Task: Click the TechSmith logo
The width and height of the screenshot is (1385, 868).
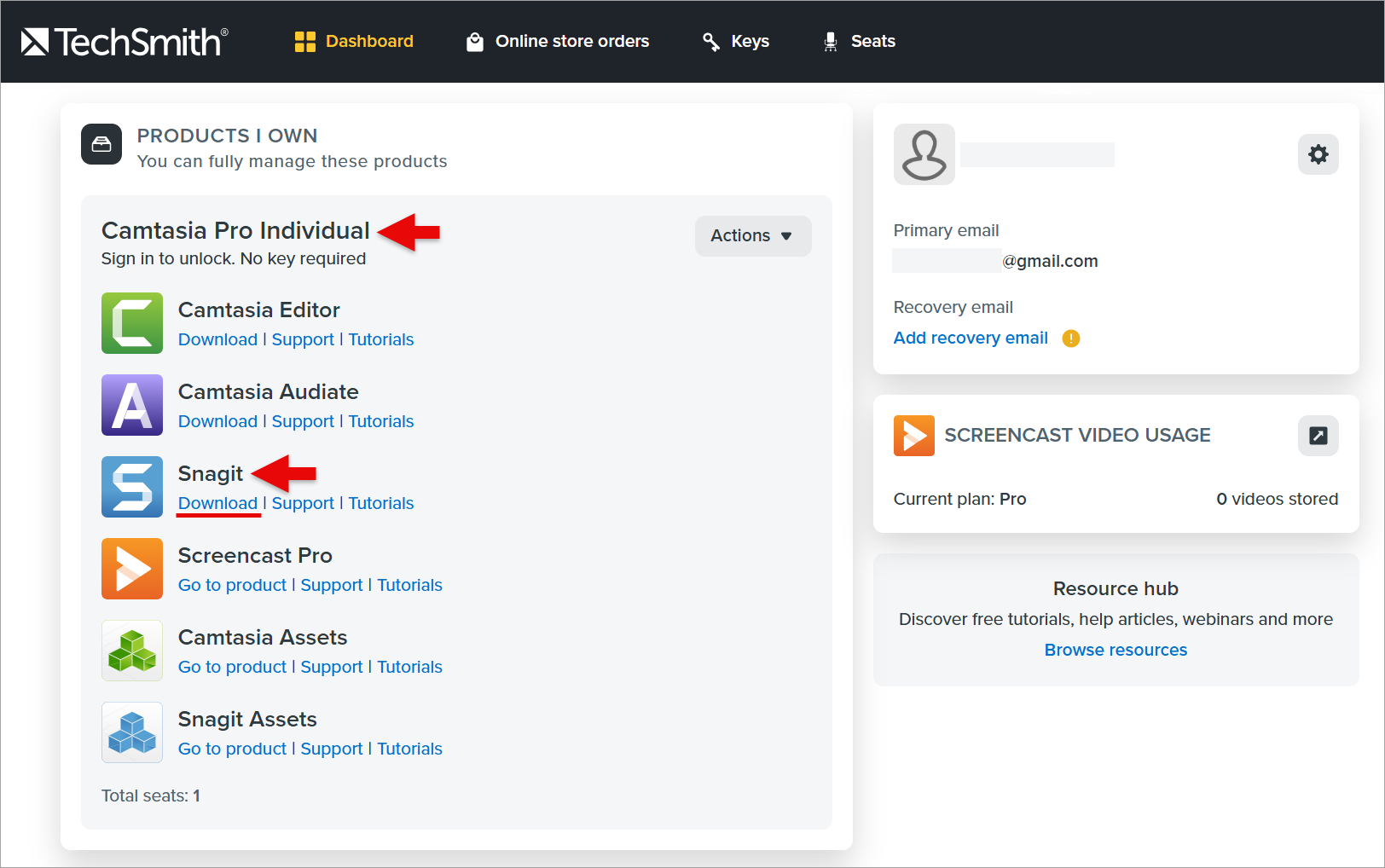Action: (125, 42)
